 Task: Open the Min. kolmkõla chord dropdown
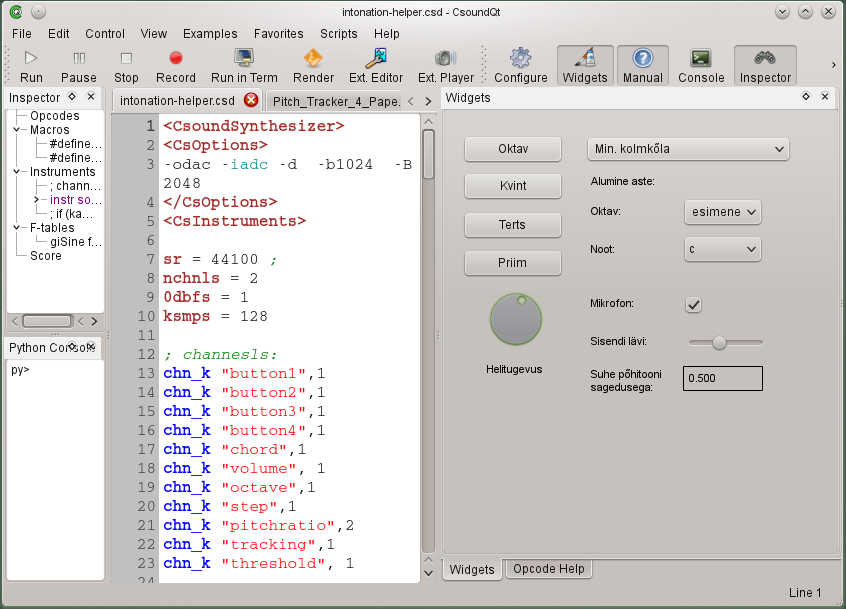(688, 149)
